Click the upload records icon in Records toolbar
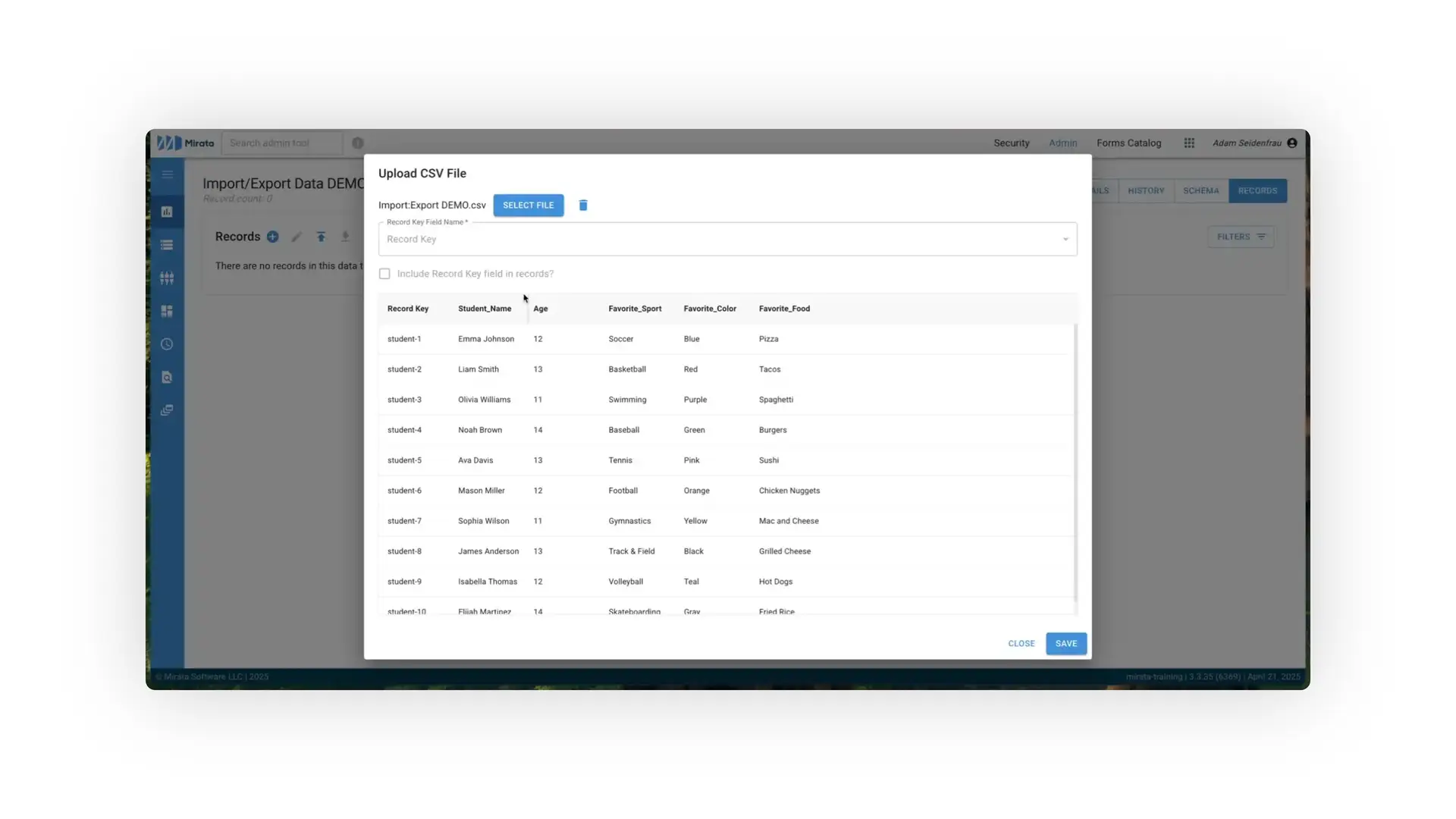Image resolution: width=1456 pixels, height=819 pixels. tap(322, 237)
